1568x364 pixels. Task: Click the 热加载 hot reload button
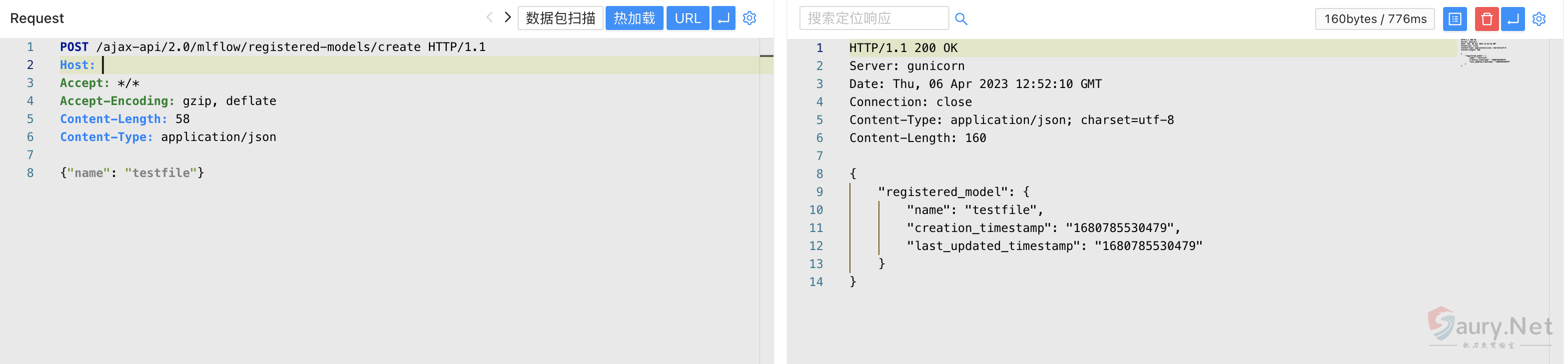pyautogui.click(x=634, y=18)
